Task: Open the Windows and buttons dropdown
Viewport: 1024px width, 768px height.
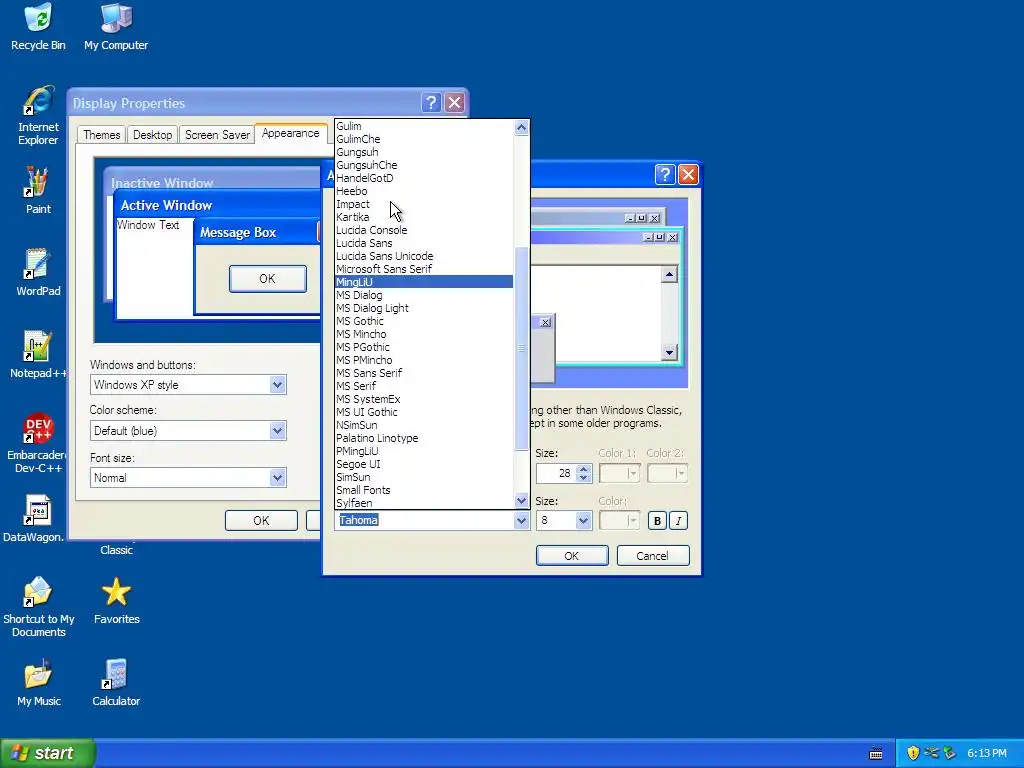Action: 188,385
